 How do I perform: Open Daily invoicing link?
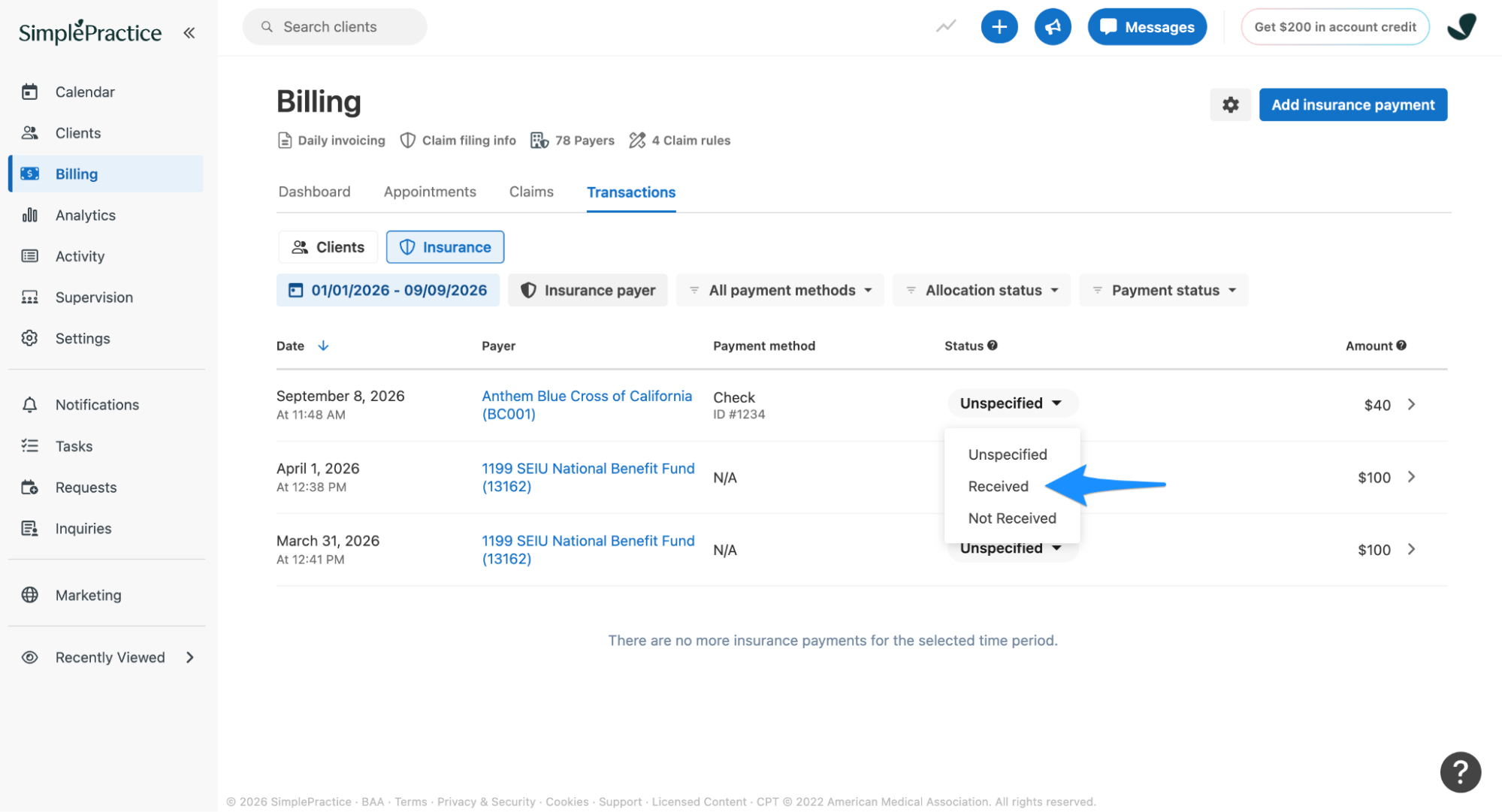[x=331, y=140]
